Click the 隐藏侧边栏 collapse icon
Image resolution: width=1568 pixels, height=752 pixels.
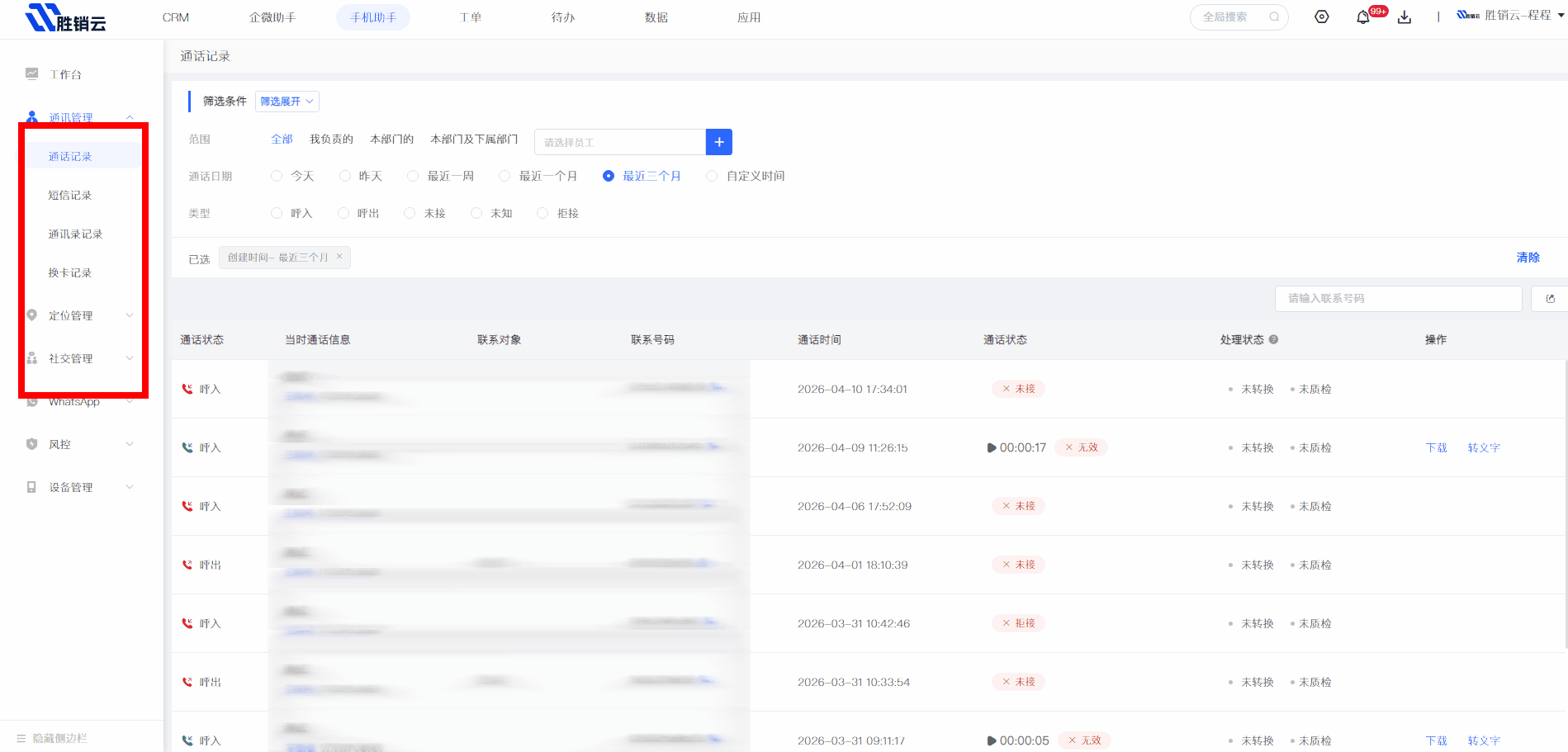pos(21,738)
